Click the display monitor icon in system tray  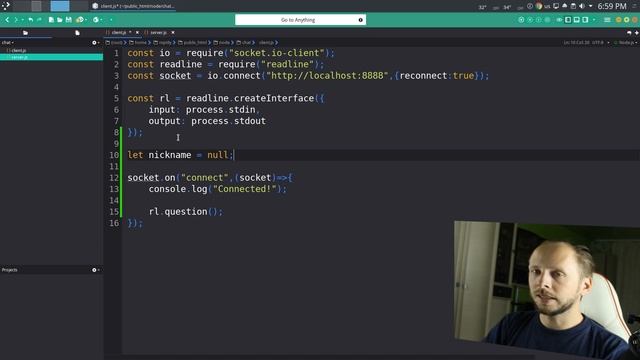tap(556, 6)
